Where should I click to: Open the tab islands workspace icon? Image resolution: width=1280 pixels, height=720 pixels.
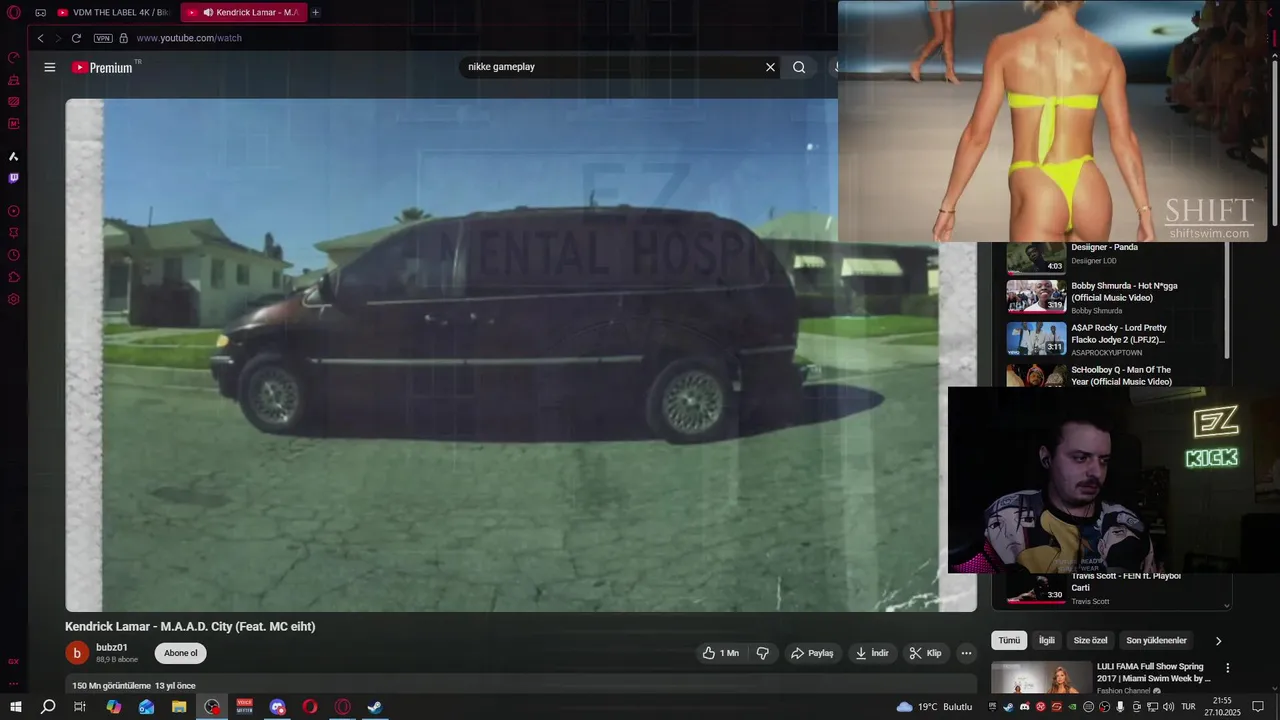pyautogui.click(x=40, y=13)
